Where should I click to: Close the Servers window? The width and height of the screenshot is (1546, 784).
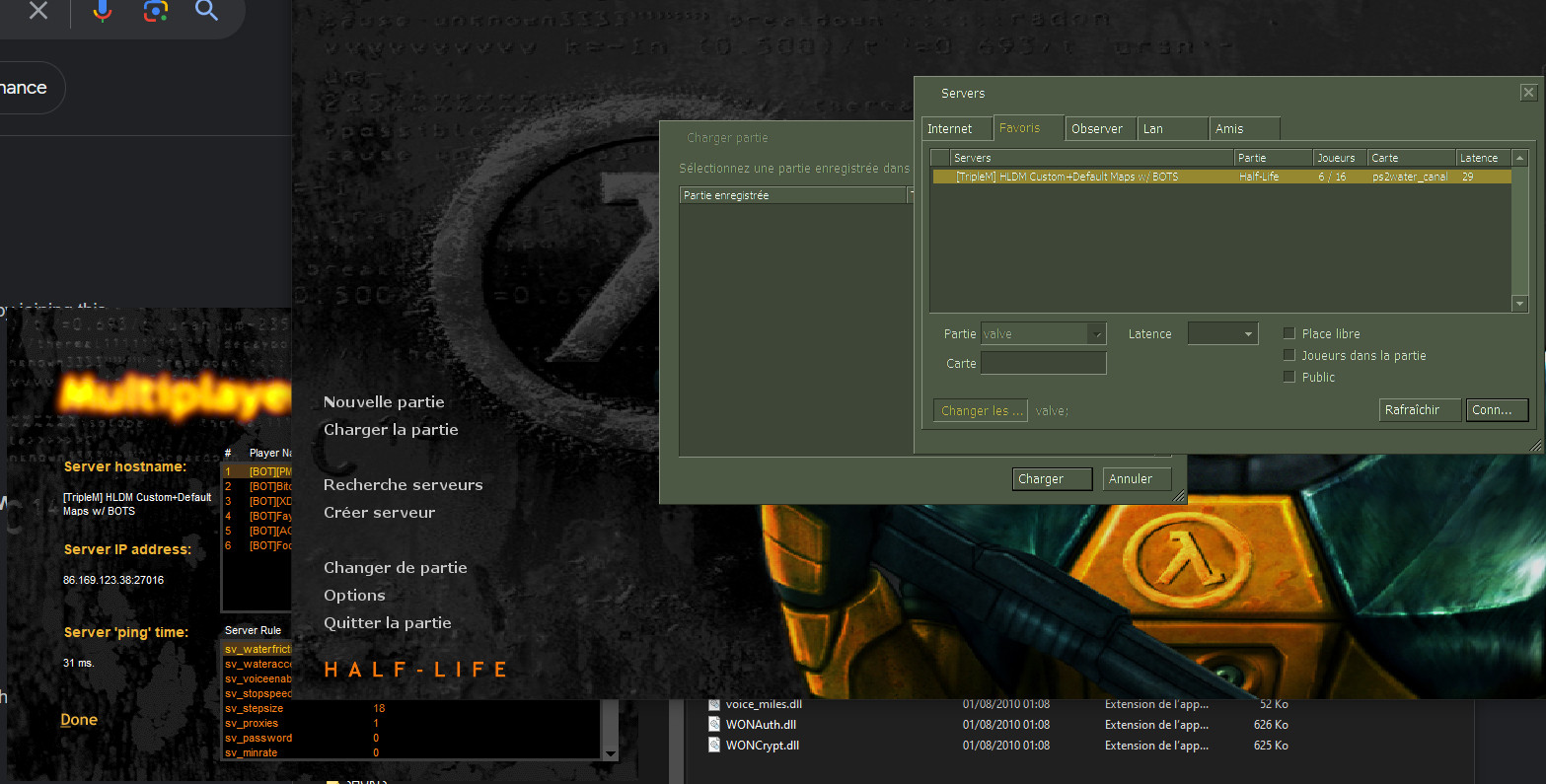(x=1528, y=93)
